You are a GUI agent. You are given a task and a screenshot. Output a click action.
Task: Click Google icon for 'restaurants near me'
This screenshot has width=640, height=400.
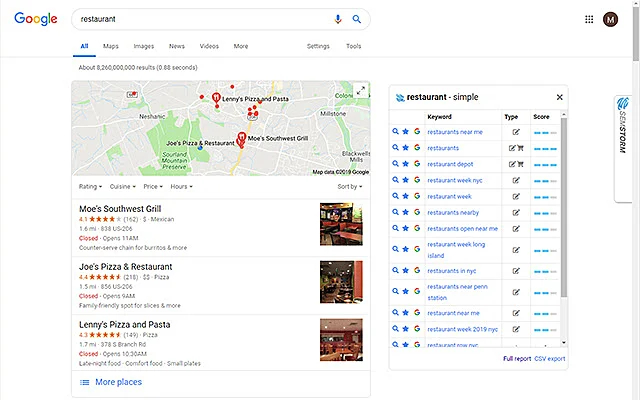click(x=417, y=131)
